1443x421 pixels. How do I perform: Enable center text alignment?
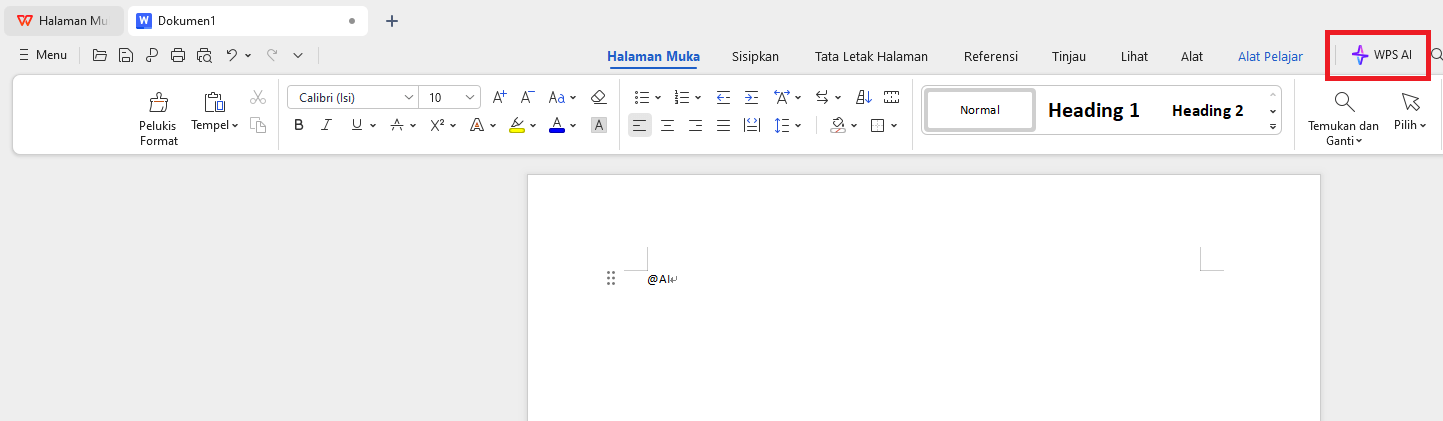(667, 125)
